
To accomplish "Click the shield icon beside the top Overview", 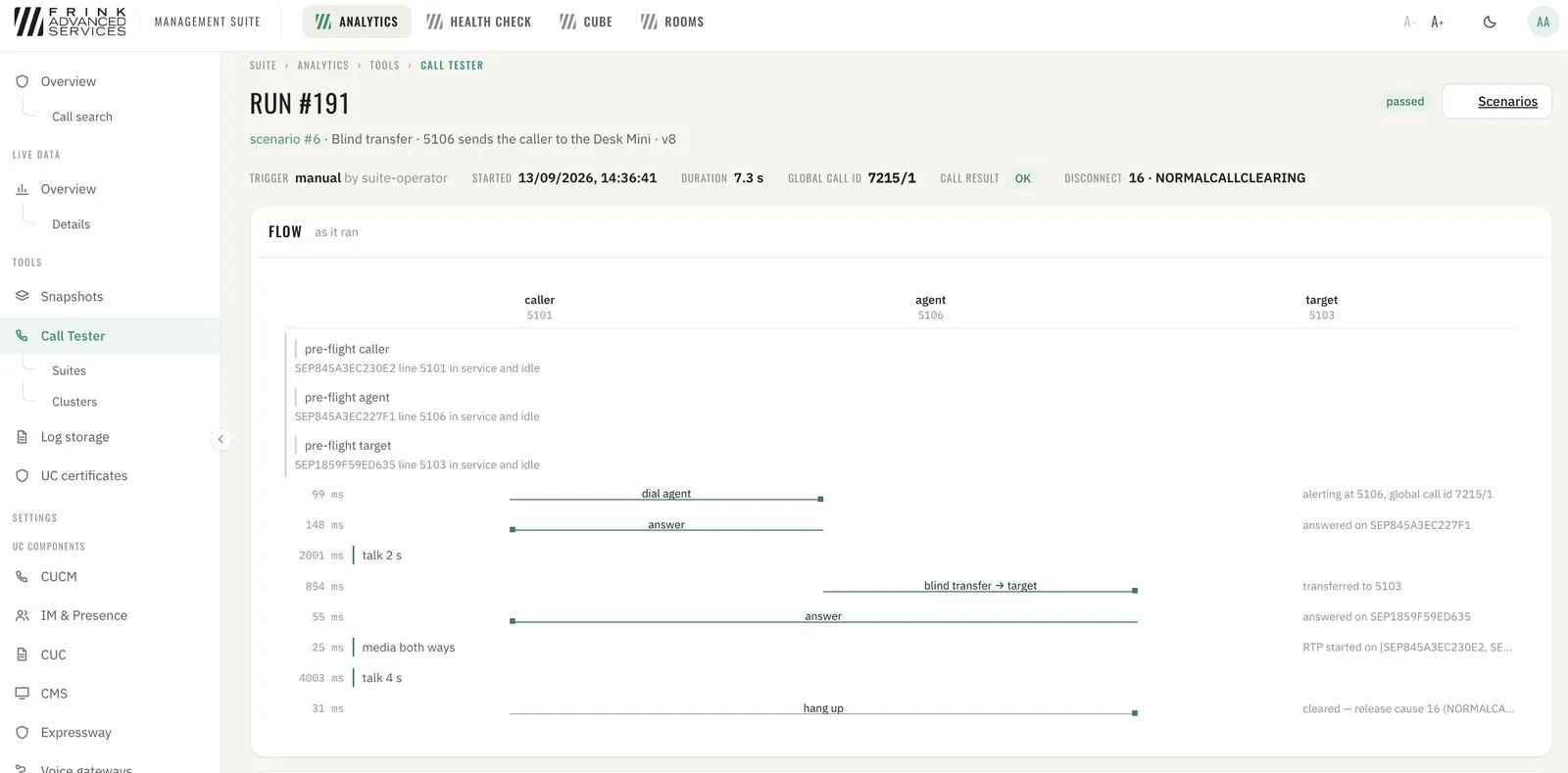I will point(22,81).
